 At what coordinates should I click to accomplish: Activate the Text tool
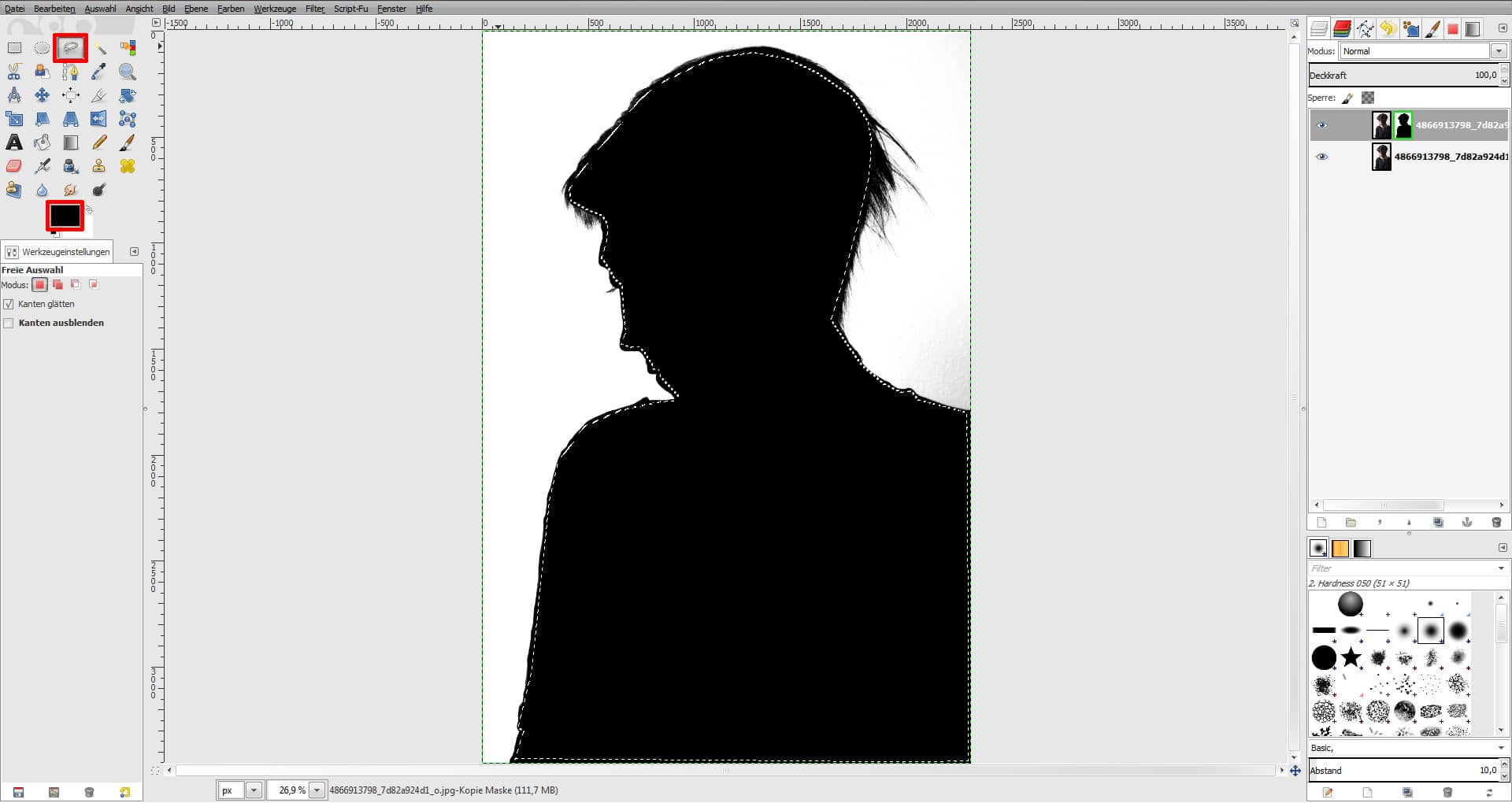point(14,142)
